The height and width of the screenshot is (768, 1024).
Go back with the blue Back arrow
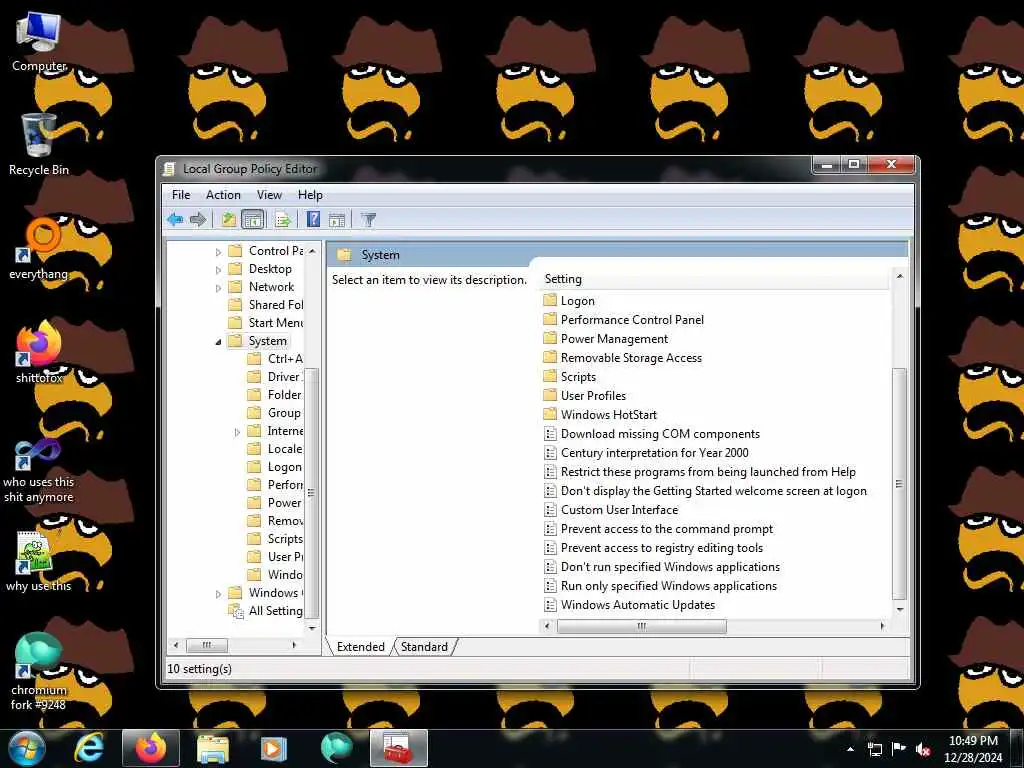pyautogui.click(x=174, y=219)
